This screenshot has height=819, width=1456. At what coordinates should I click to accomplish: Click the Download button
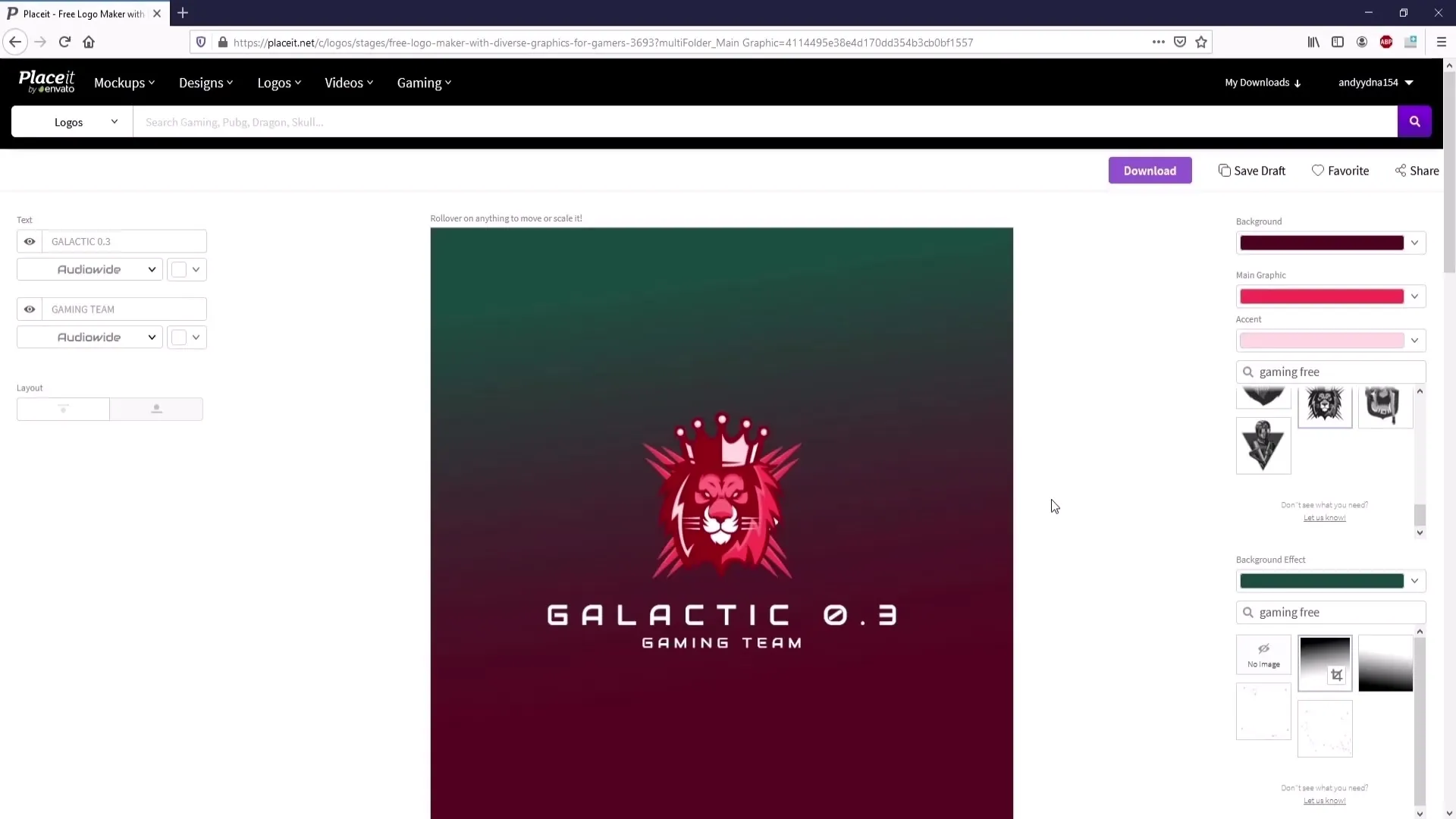click(1149, 170)
